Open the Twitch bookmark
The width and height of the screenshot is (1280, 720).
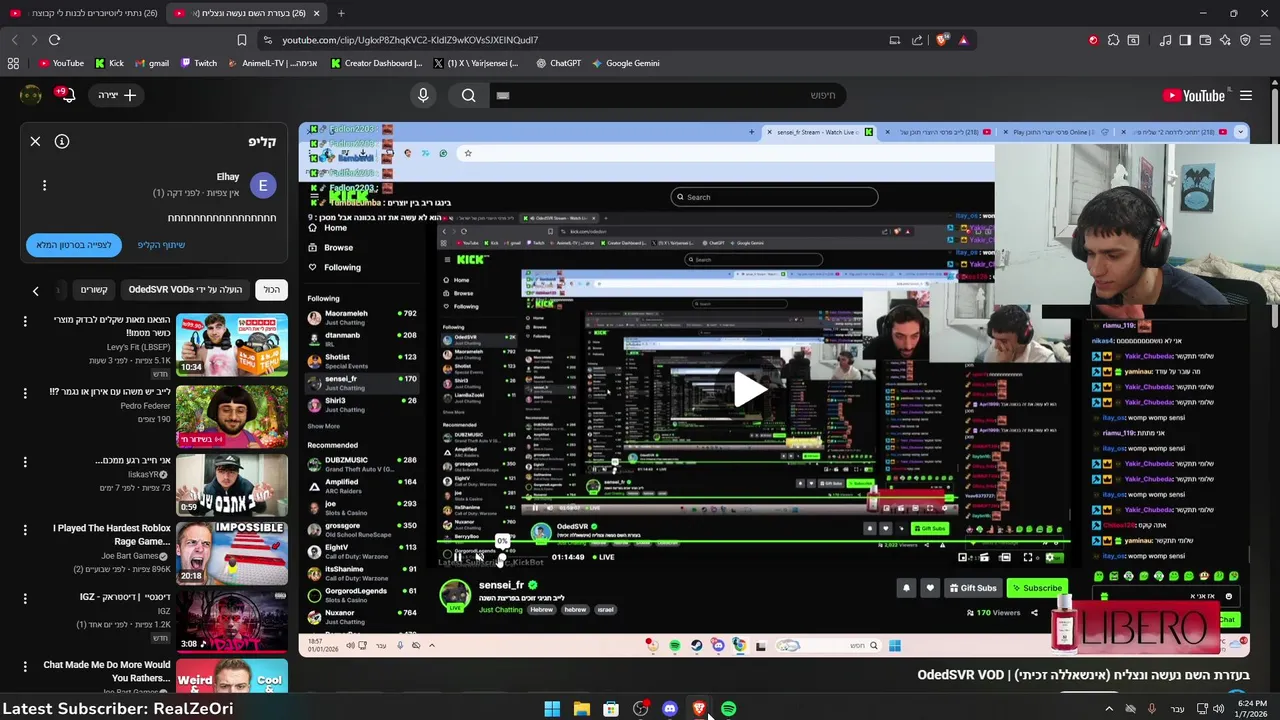pyautogui.click(x=198, y=63)
